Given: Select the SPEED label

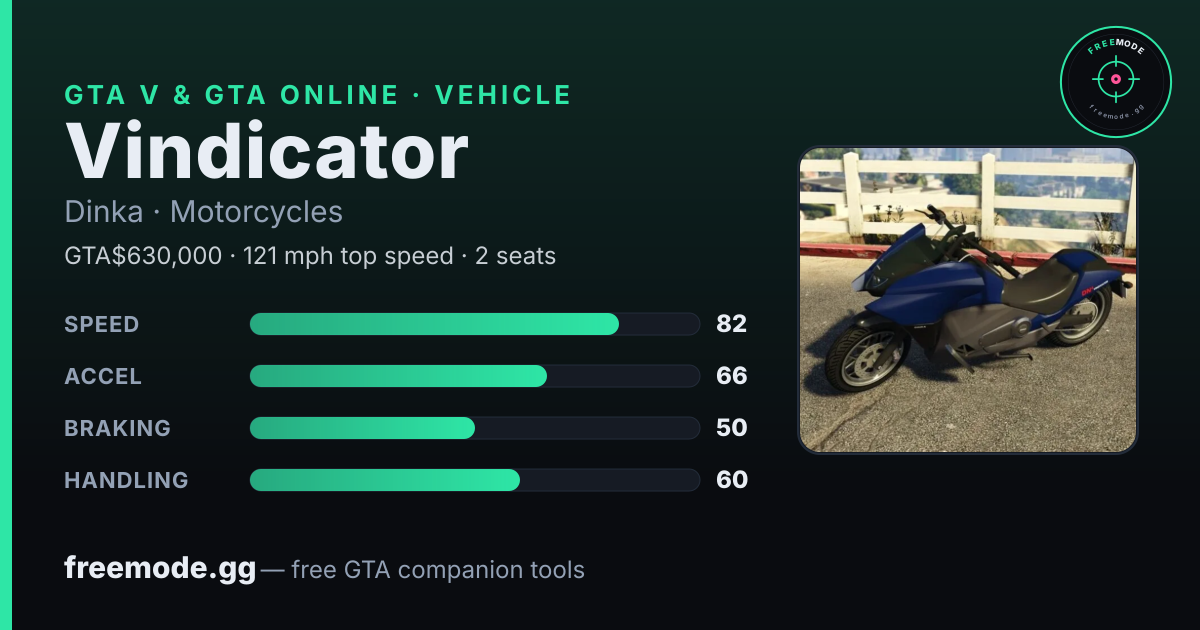Looking at the screenshot, I should click(x=102, y=324).
